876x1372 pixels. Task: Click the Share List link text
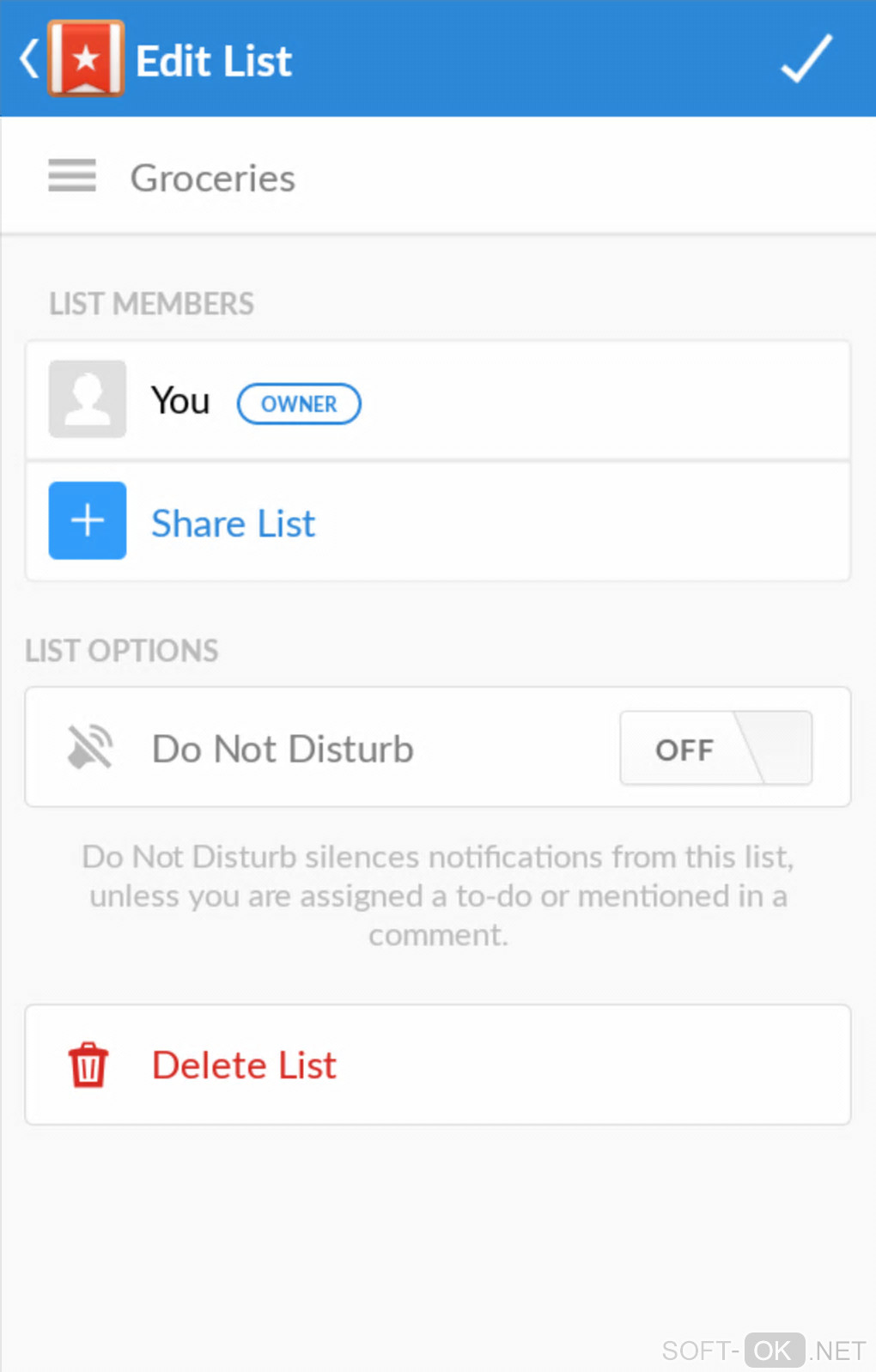coord(234,523)
